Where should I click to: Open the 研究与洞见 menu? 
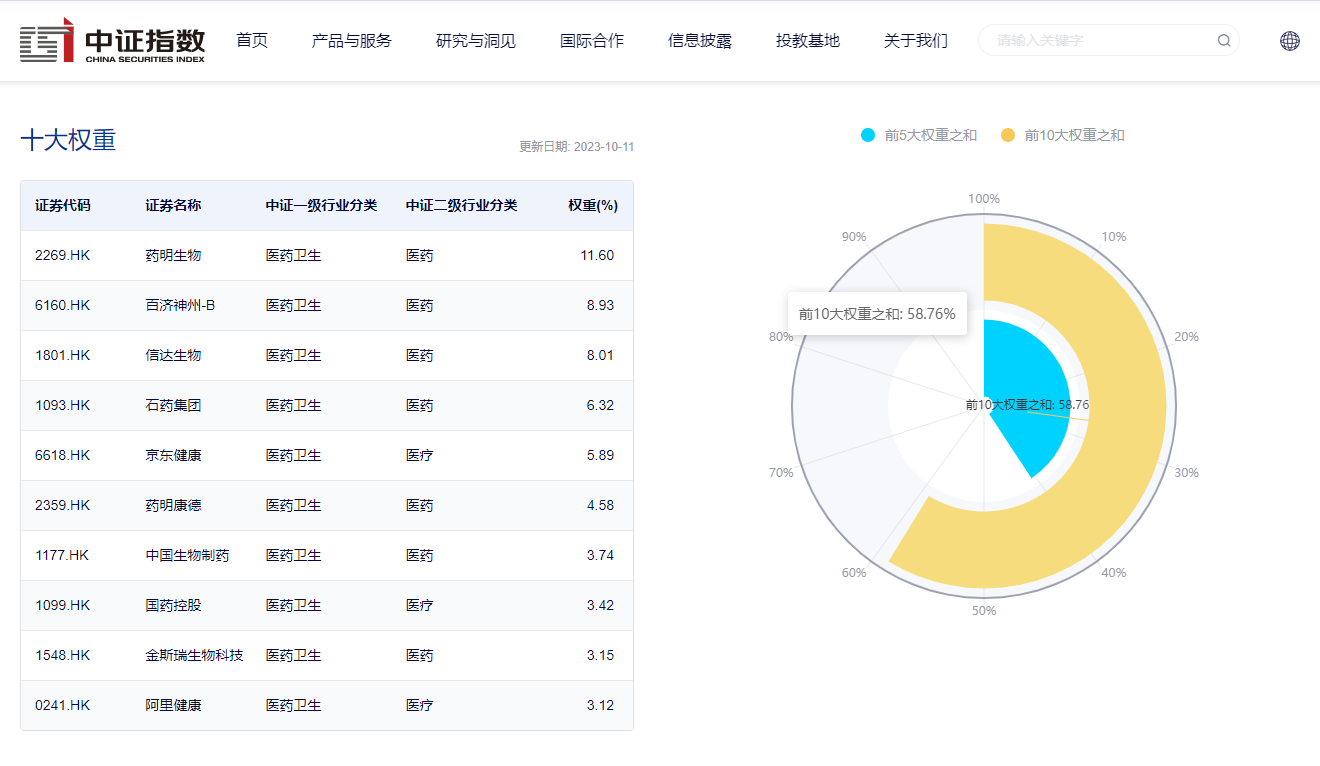(476, 41)
